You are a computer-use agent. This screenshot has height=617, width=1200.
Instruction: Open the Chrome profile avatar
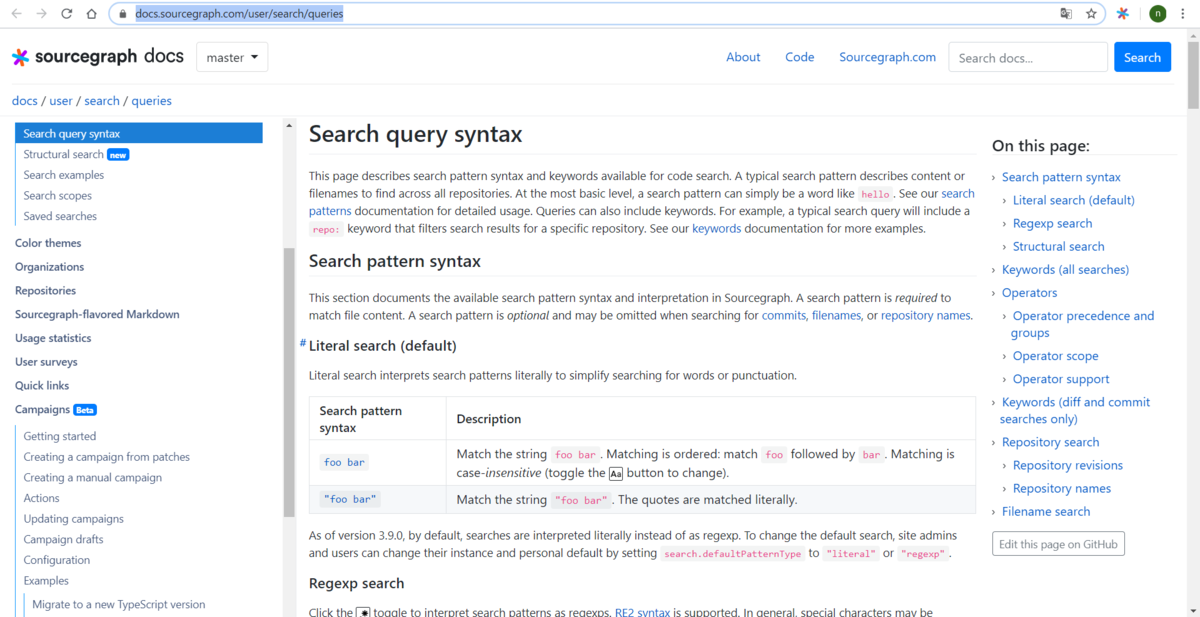click(x=1158, y=14)
